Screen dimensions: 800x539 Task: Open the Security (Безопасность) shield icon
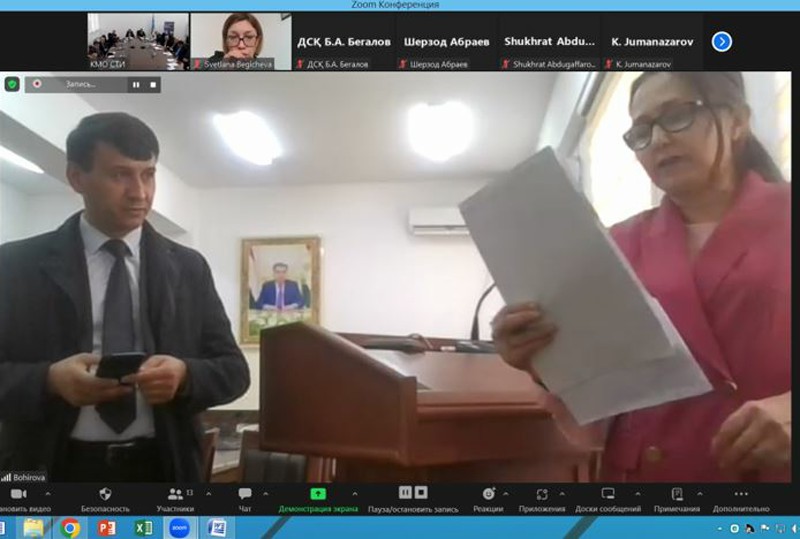click(105, 494)
